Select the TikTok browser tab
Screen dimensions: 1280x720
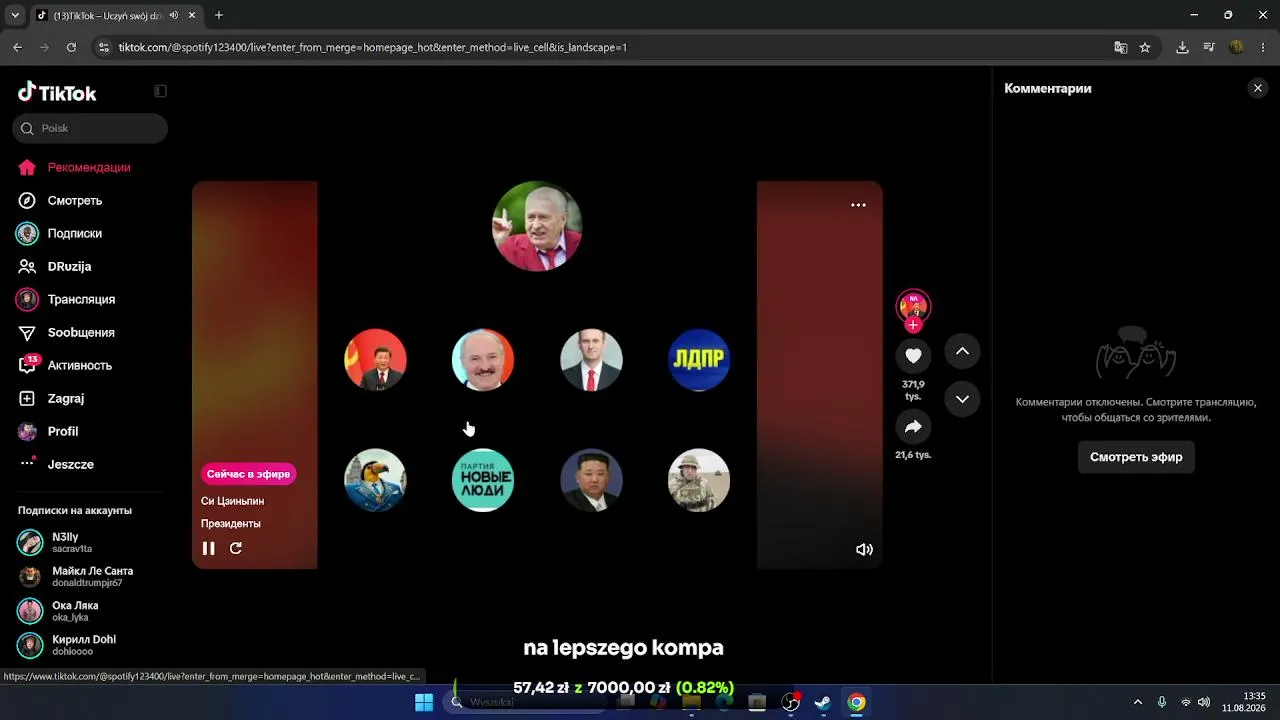115,15
